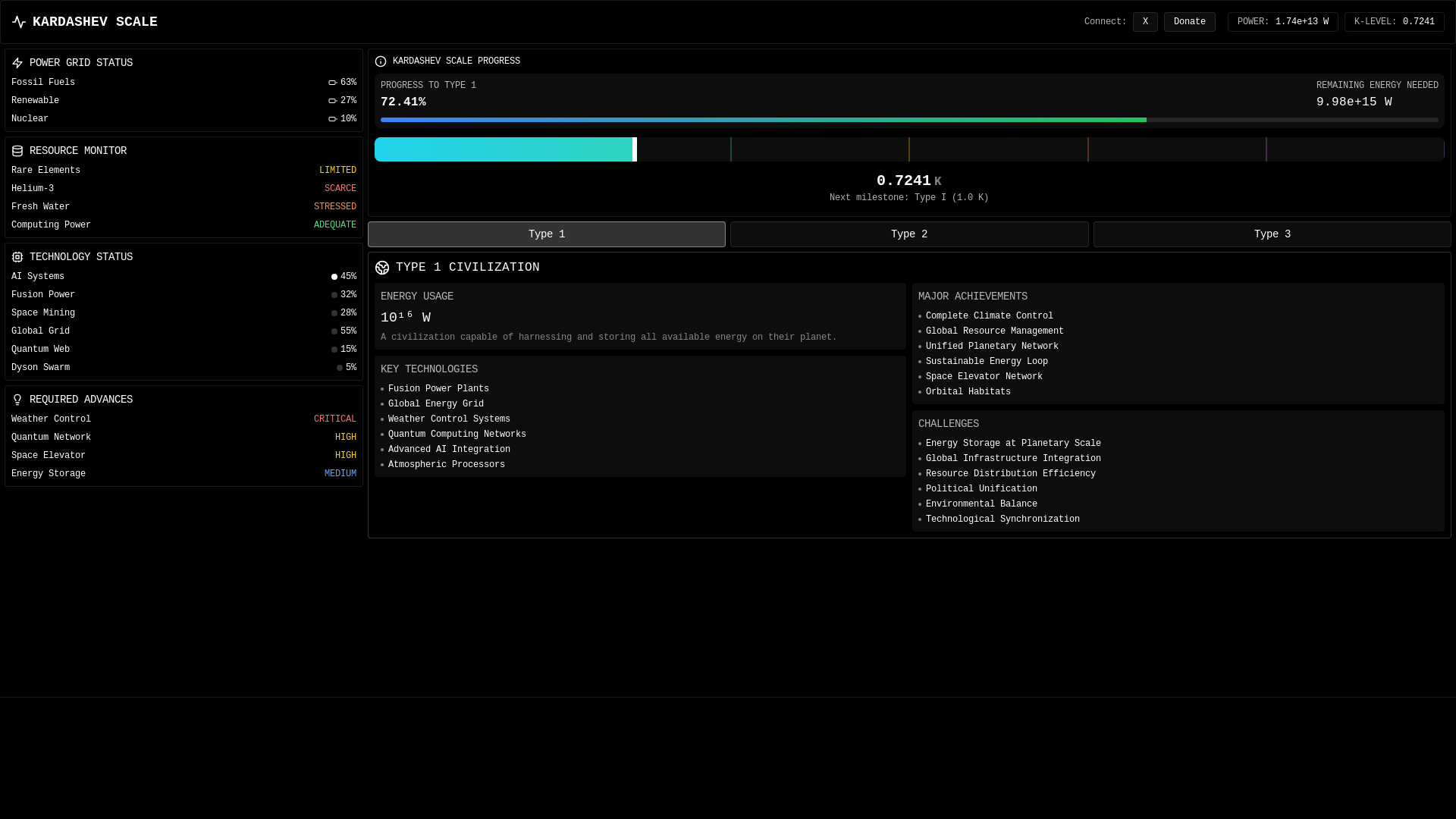
Task: Switch to the Type 2 tab
Action: [x=909, y=234]
